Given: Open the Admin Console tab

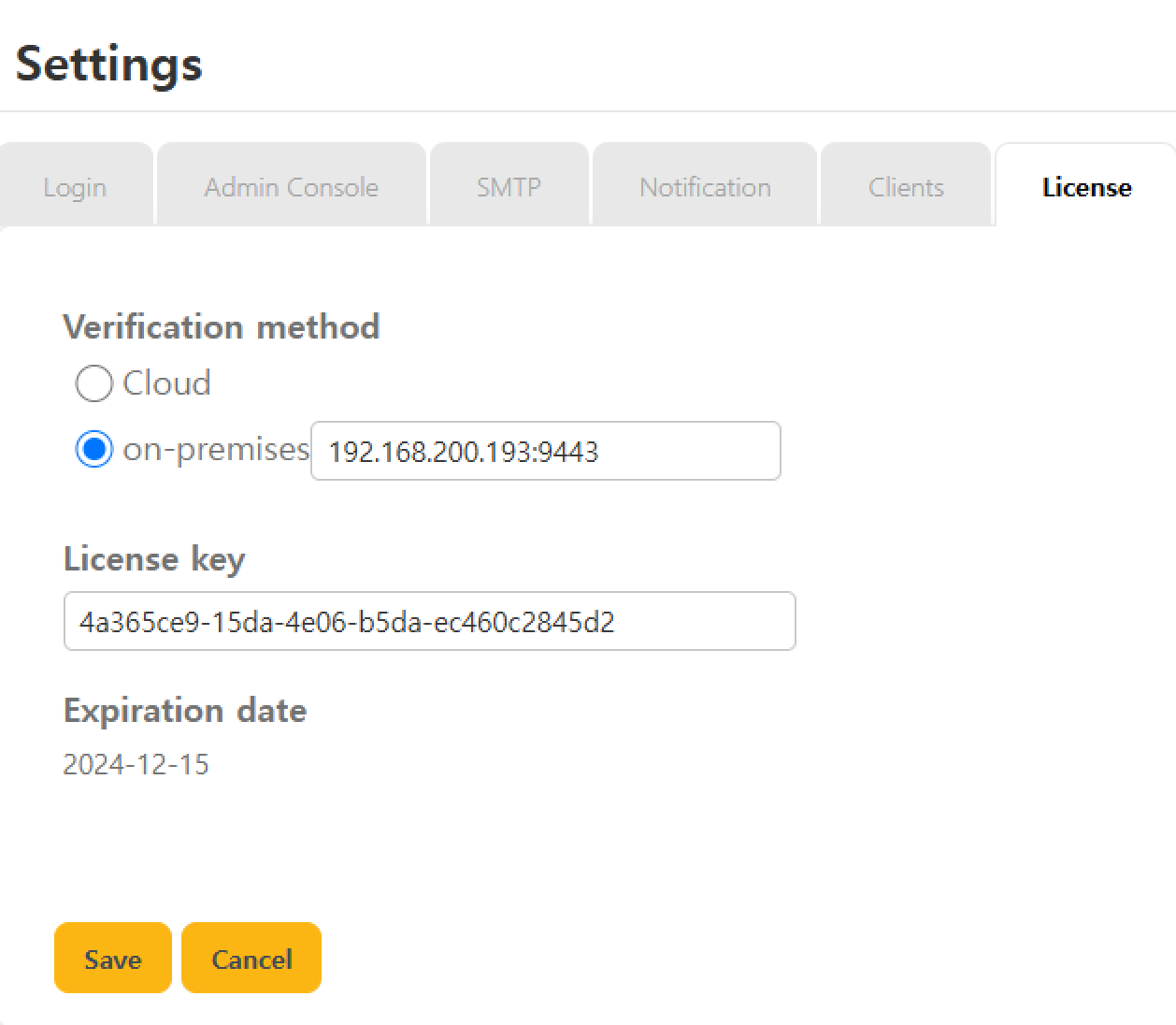Looking at the screenshot, I should pos(291,187).
